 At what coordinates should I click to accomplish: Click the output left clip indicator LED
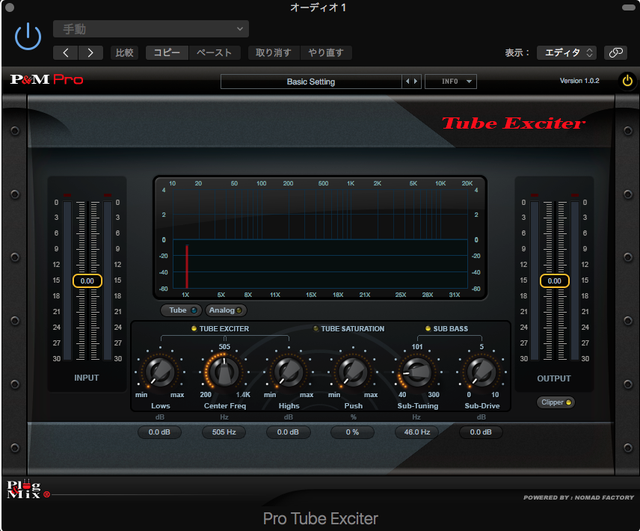[x=535, y=195]
